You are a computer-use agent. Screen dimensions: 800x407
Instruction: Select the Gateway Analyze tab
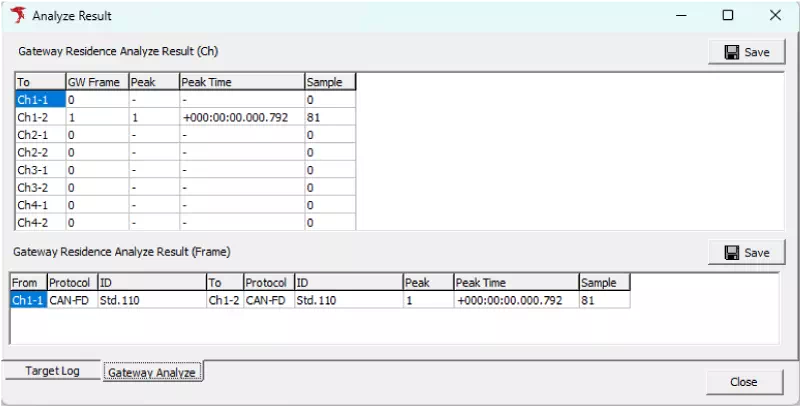(153, 372)
